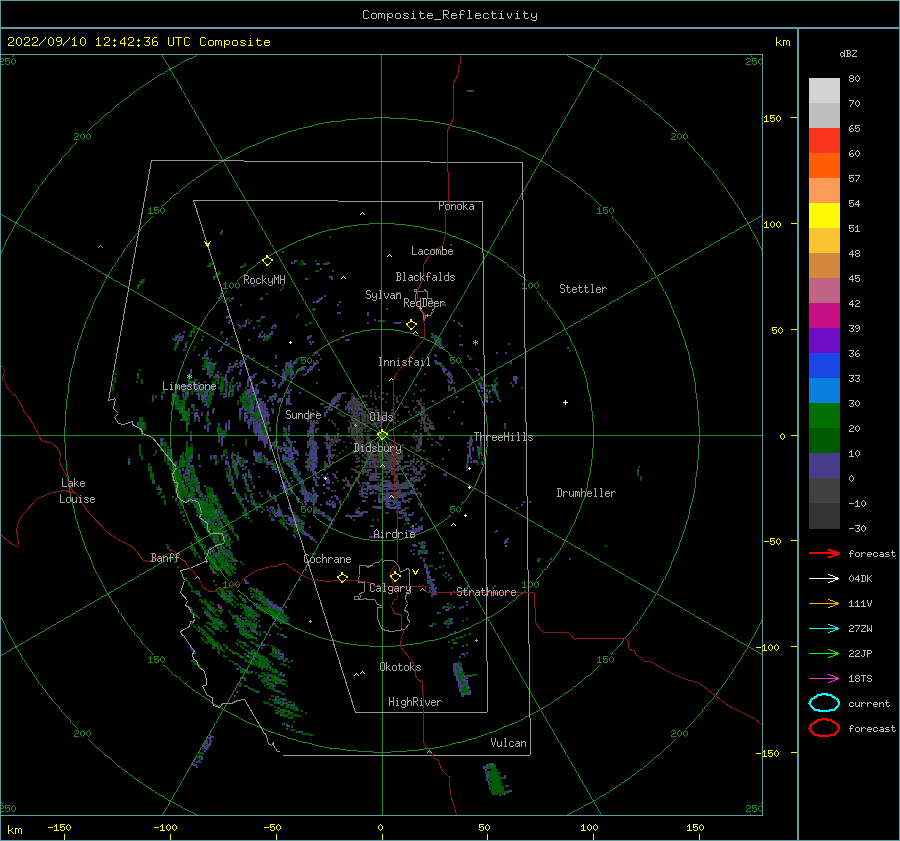Click the dBZ legend heading
The image size is (900, 841).
click(x=848, y=53)
